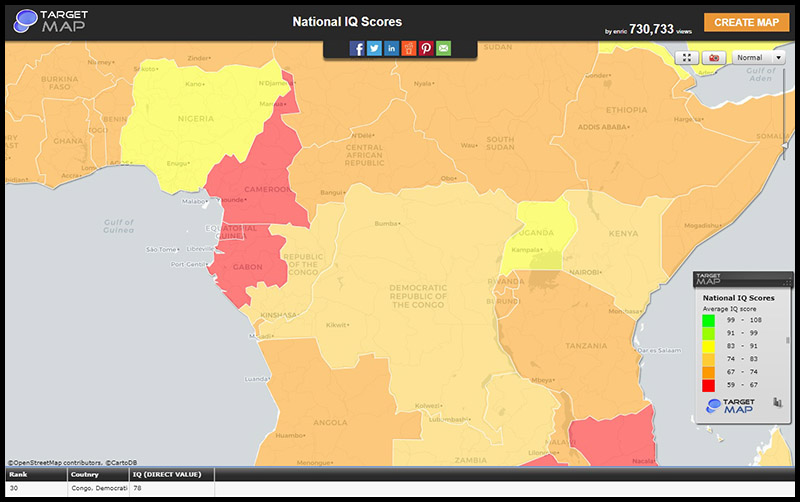Share the map on Reddit

pyautogui.click(x=409, y=48)
